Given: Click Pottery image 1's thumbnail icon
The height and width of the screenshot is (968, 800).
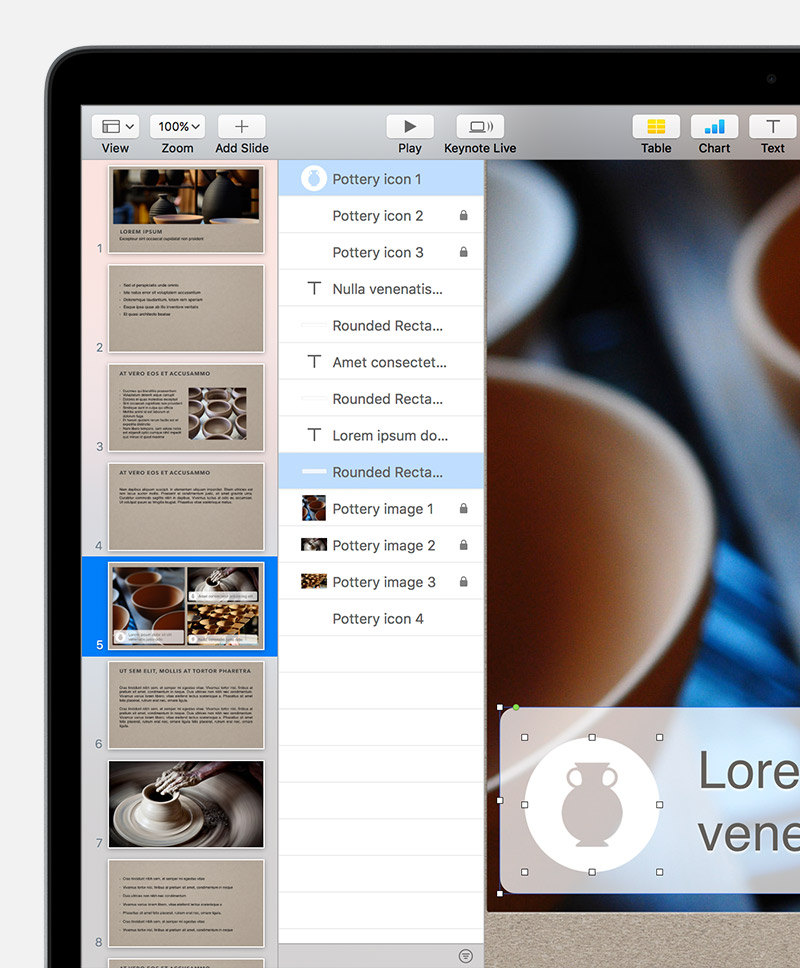Looking at the screenshot, I should click(314, 508).
